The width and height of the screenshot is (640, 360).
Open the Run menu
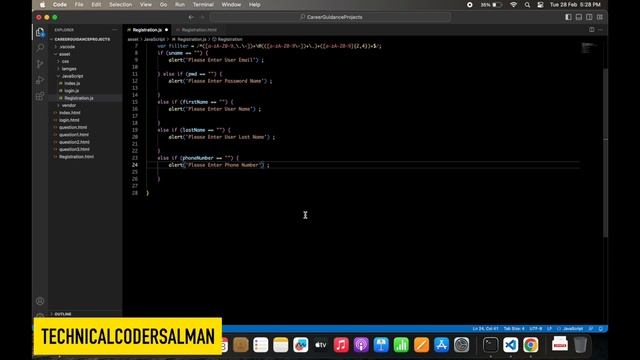180,5
